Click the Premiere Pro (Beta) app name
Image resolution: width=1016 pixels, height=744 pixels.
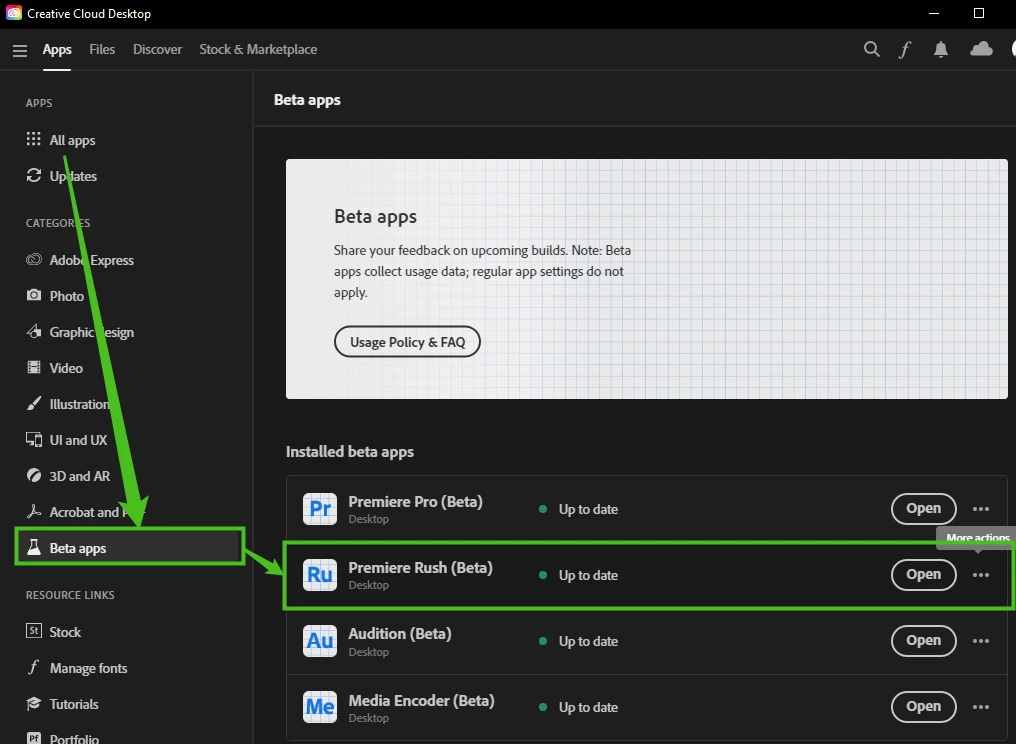click(415, 502)
